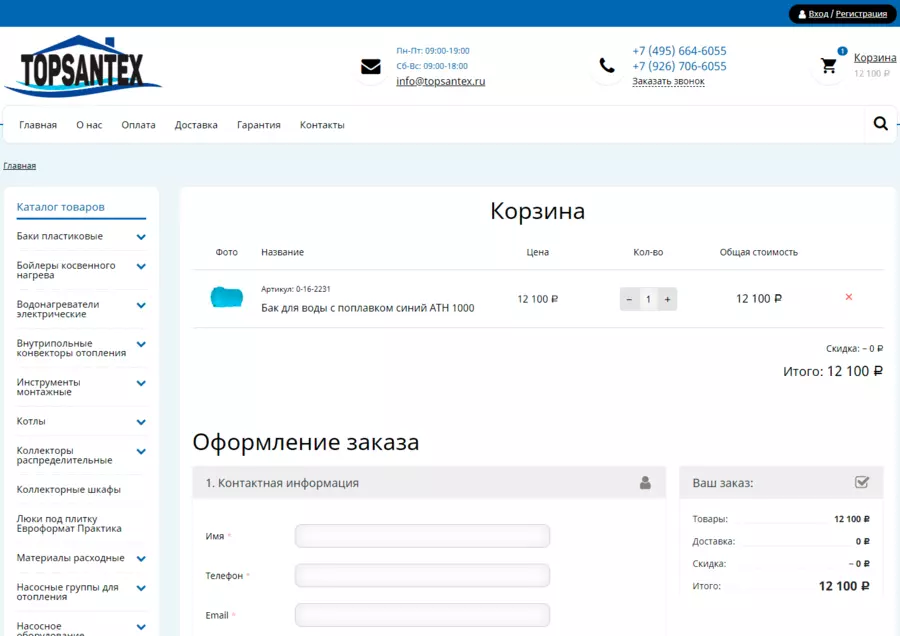Click the Email input field

tap(422, 615)
